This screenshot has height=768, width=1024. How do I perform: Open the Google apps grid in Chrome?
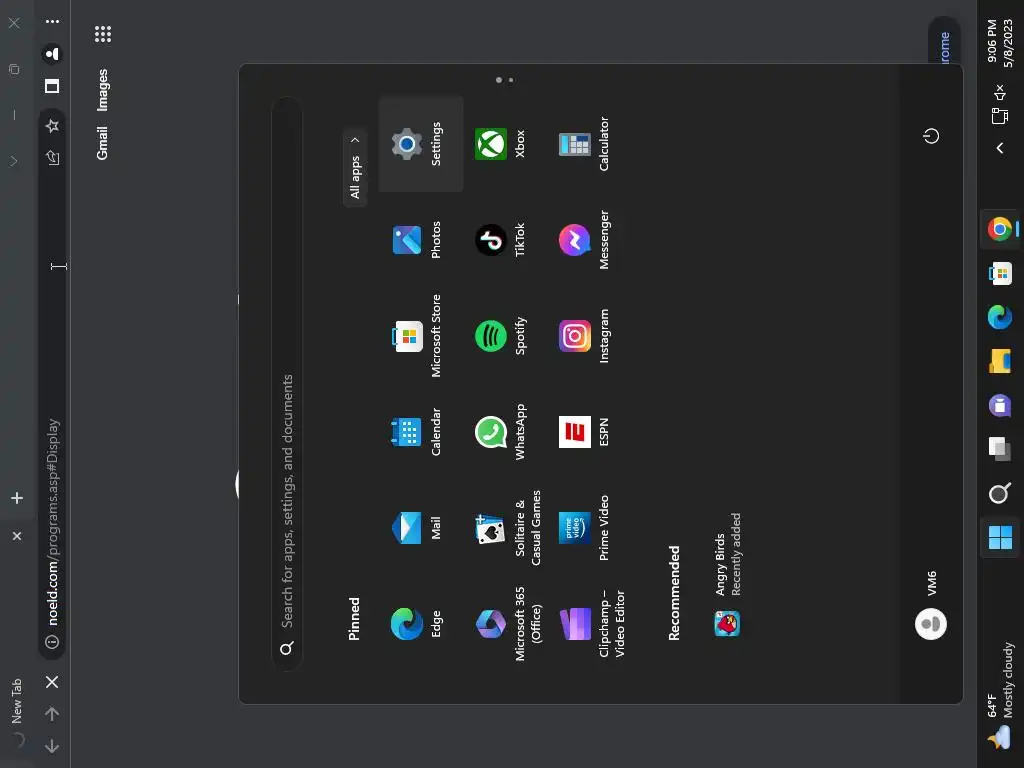[x=103, y=34]
